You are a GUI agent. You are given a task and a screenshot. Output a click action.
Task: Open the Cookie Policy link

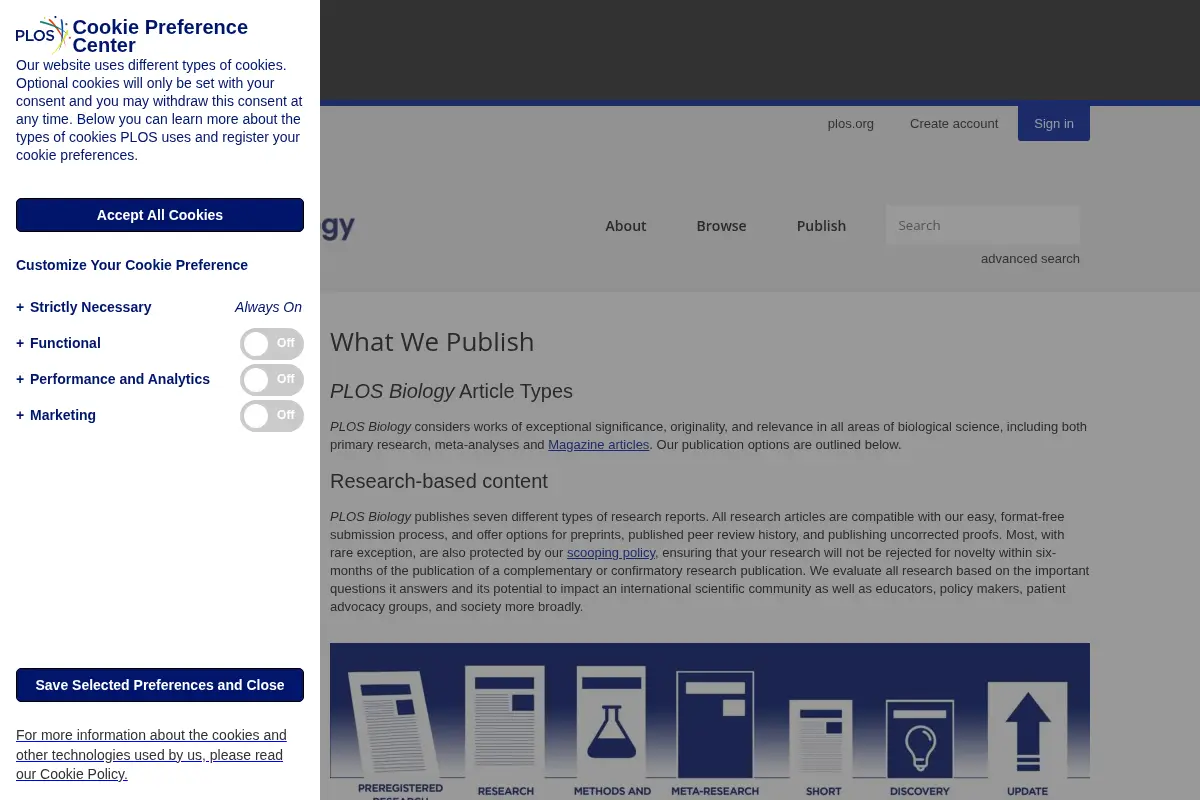[x=151, y=755]
